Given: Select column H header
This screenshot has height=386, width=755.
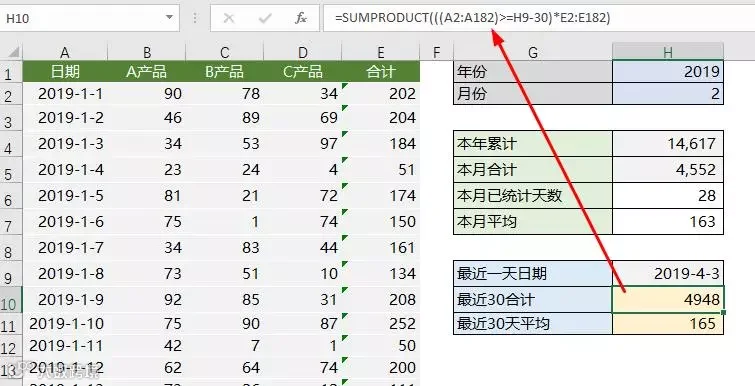Looking at the screenshot, I should click(668, 52).
